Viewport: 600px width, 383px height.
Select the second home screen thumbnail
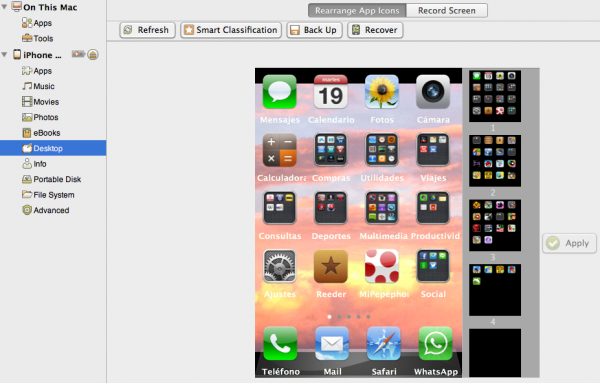[495, 160]
